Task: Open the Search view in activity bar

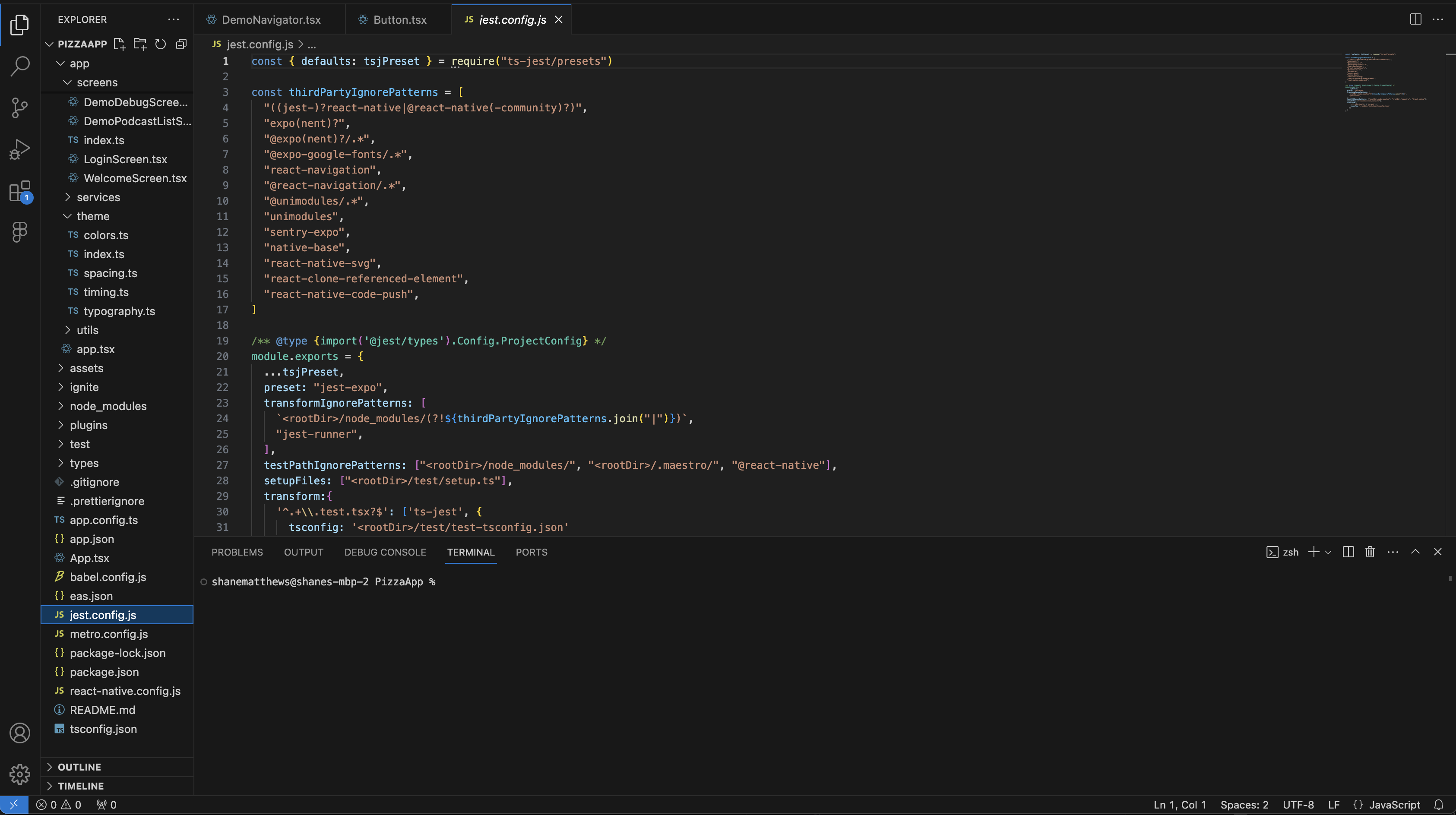Action: [20, 66]
